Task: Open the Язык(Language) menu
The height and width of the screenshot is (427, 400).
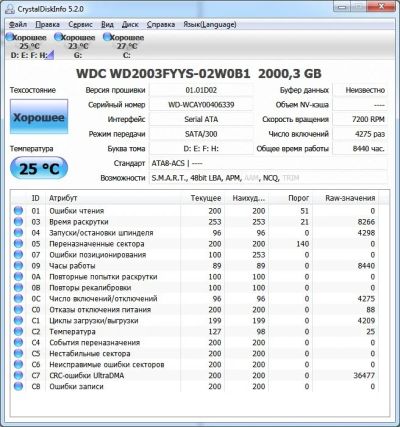Action: pyautogui.click(x=210, y=24)
